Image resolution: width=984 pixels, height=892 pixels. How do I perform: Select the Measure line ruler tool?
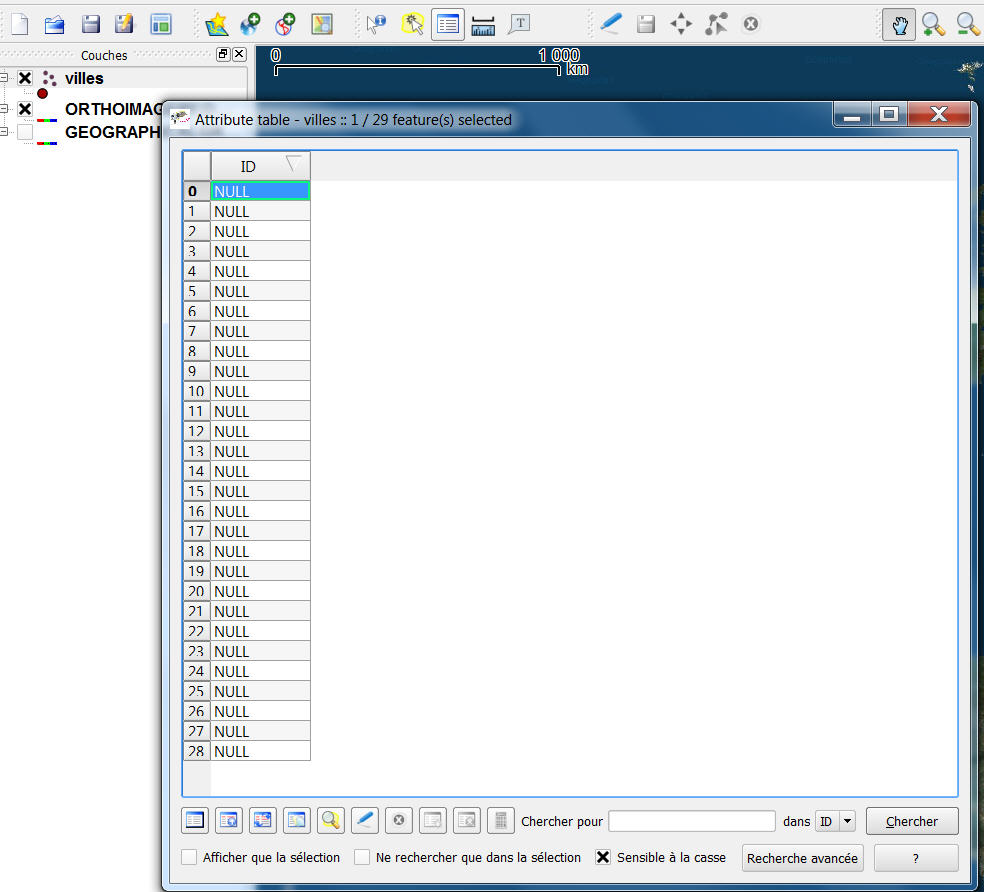[483, 25]
